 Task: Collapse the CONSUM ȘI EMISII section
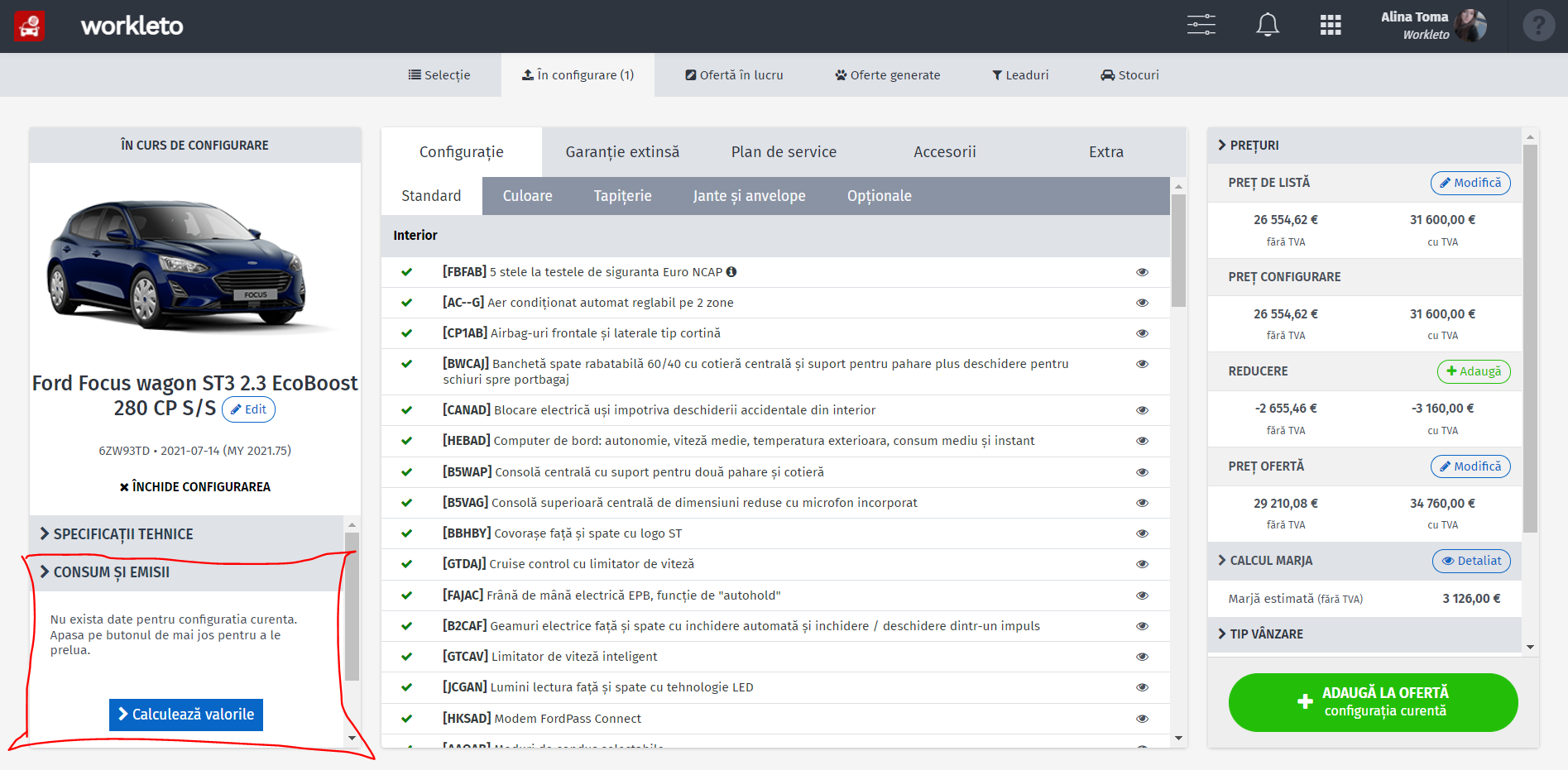coord(186,572)
